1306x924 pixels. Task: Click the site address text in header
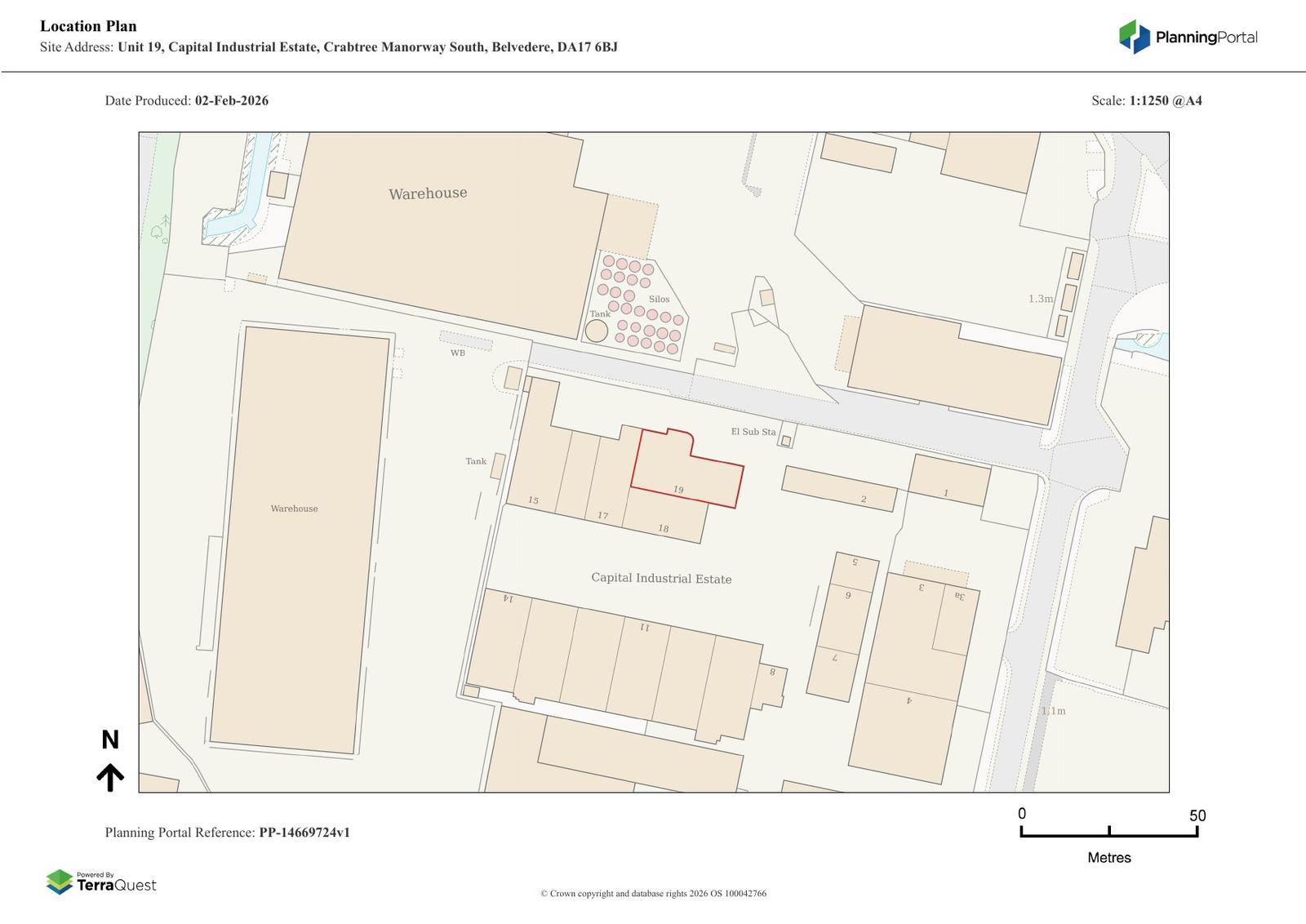click(367, 47)
